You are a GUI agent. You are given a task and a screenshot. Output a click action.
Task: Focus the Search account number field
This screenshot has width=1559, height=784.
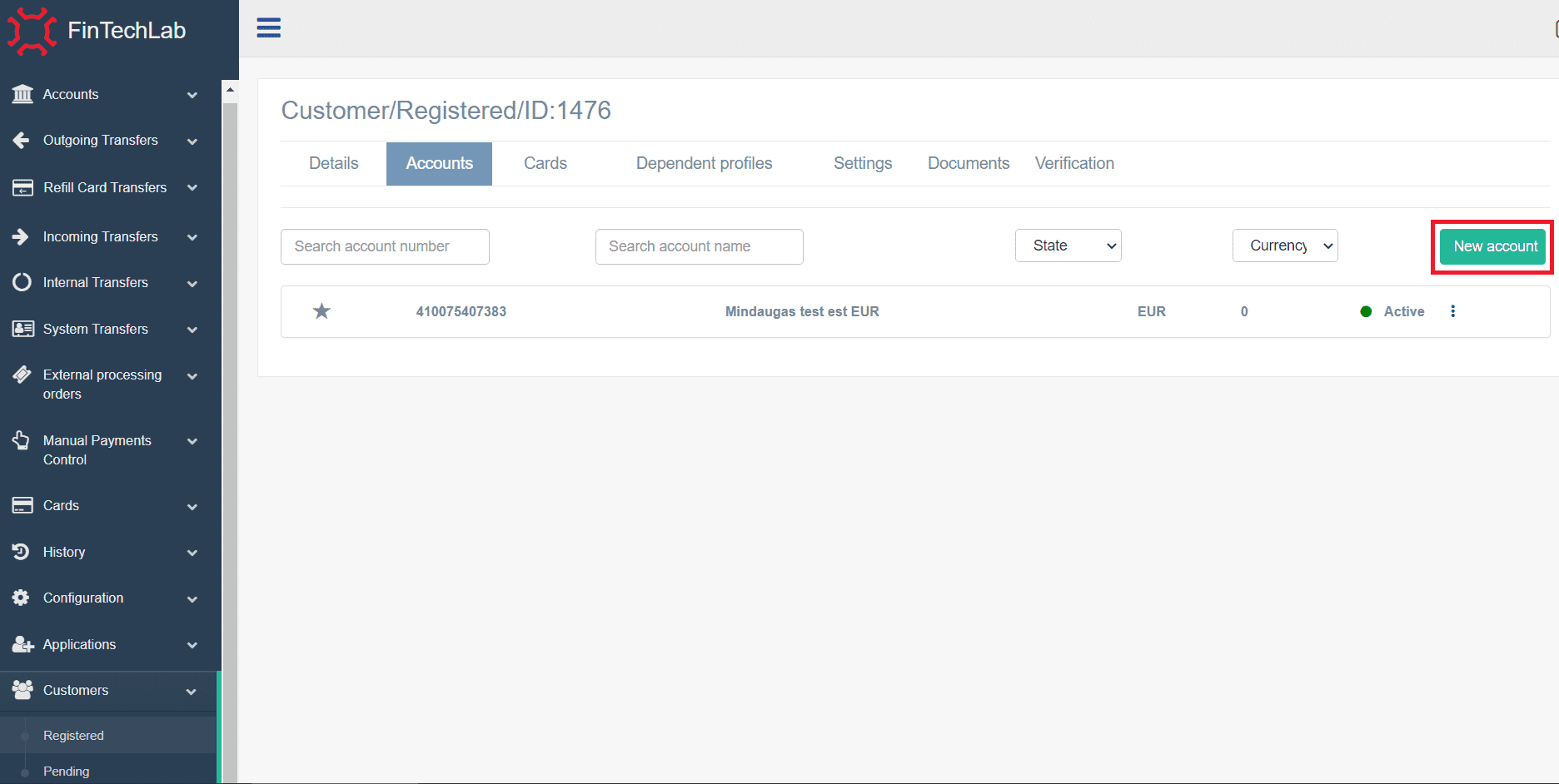(x=385, y=246)
